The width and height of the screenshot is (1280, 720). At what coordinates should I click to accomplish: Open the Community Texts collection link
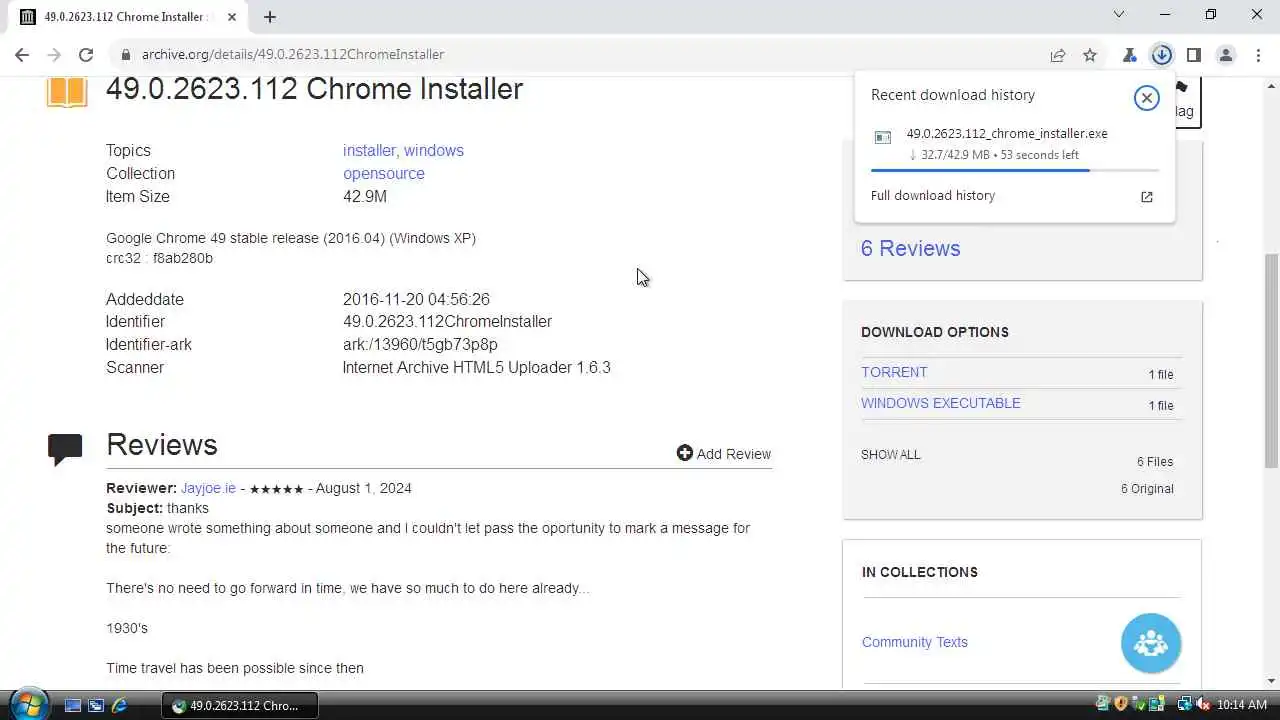[915, 642]
